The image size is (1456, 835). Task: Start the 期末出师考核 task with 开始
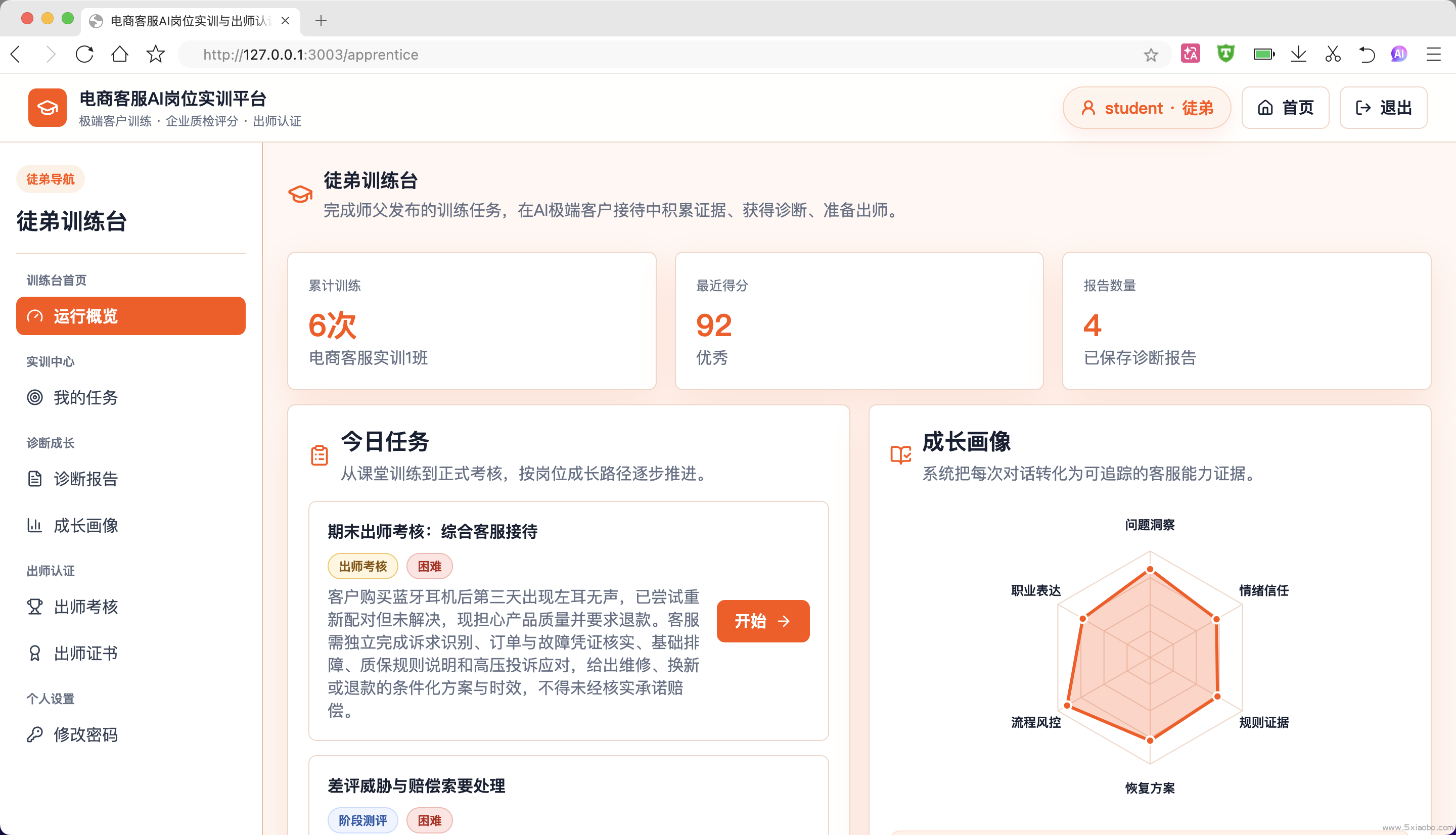(x=763, y=621)
